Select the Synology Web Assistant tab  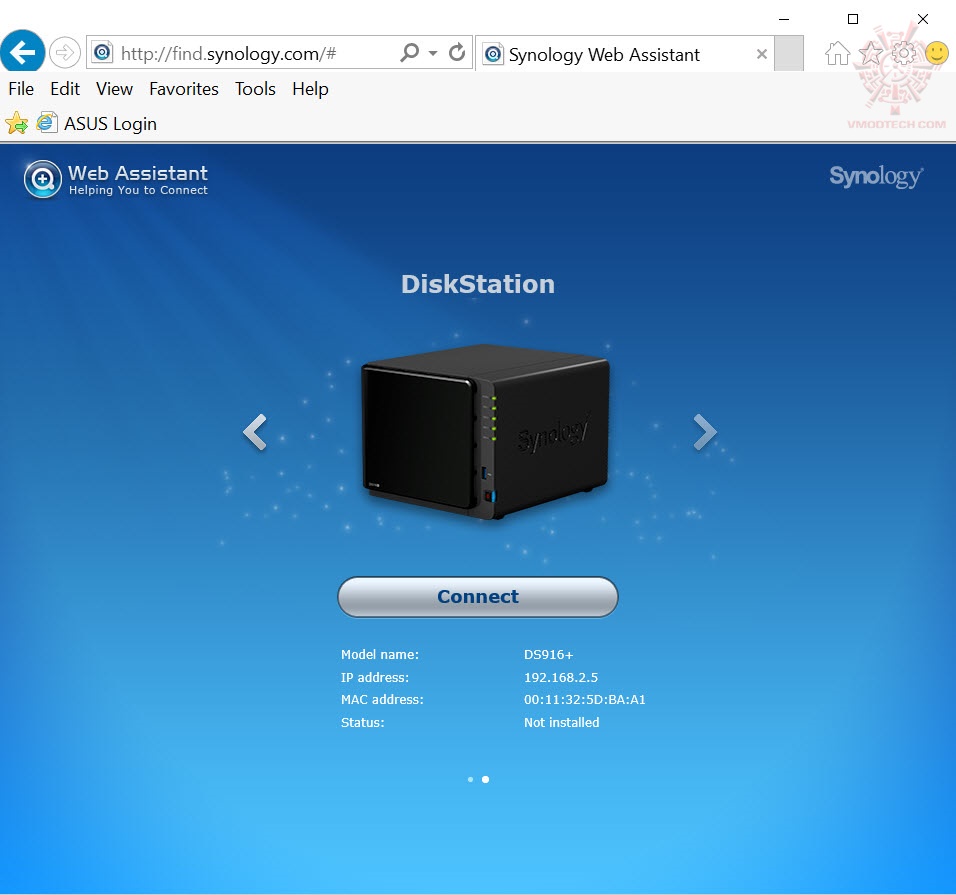coord(625,54)
